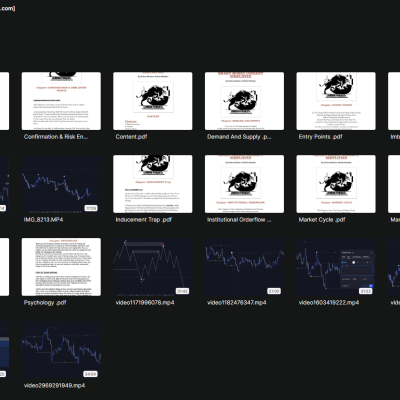Screen dimensions: 400x400
Task: Select the file name 'Inducement Trap .pdf'
Action: point(144,220)
